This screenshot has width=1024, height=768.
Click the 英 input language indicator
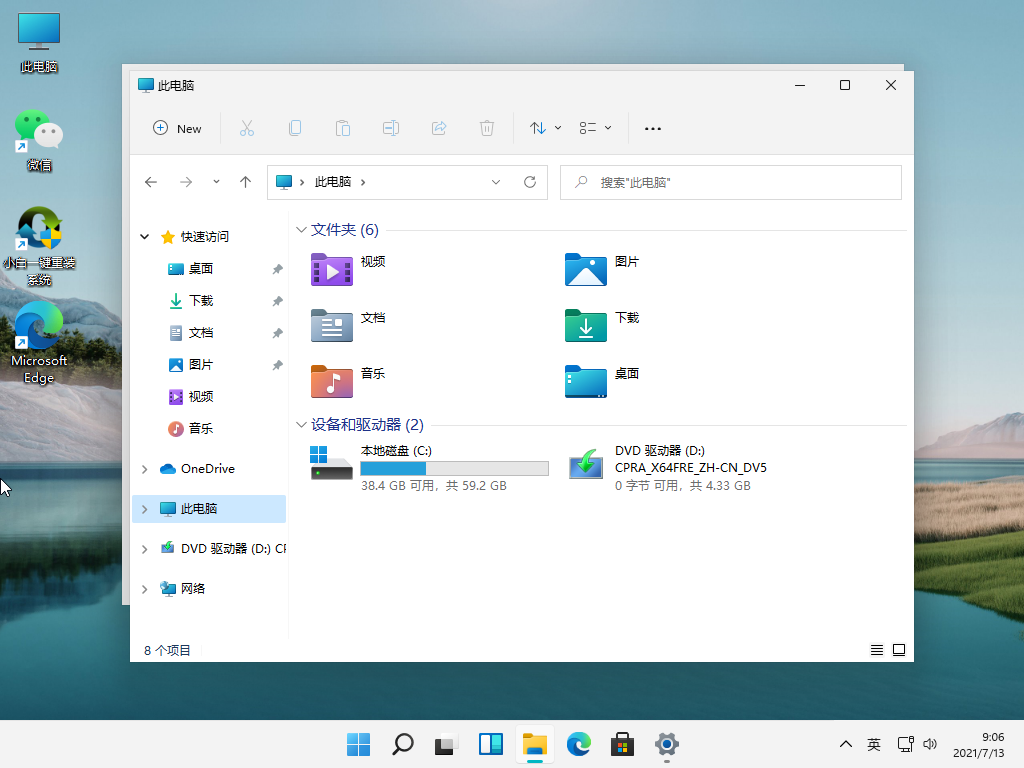pos(873,745)
